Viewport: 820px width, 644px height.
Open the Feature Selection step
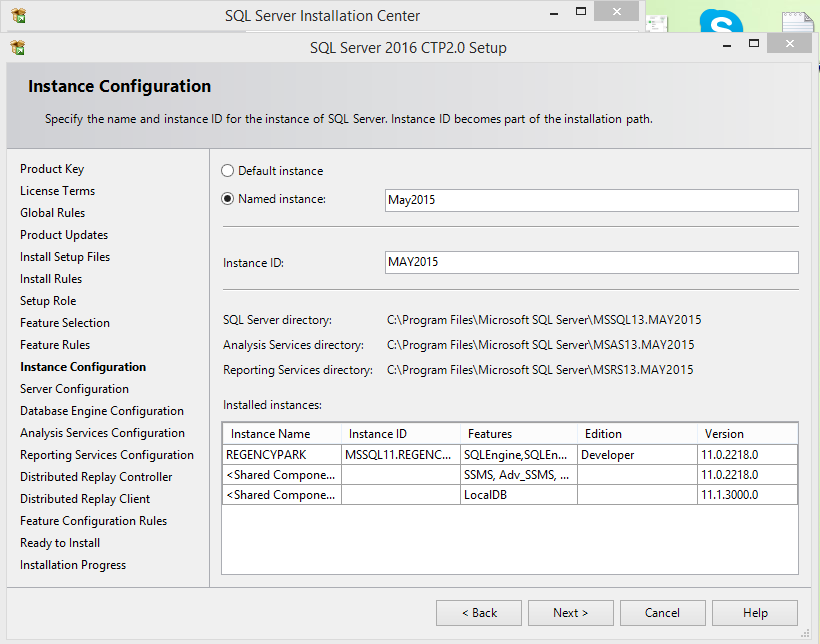[64, 322]
